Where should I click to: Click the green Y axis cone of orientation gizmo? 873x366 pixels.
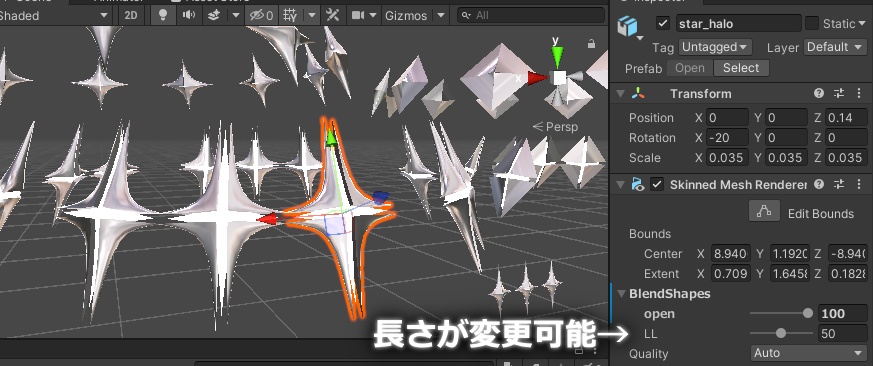tap(556, 57)
